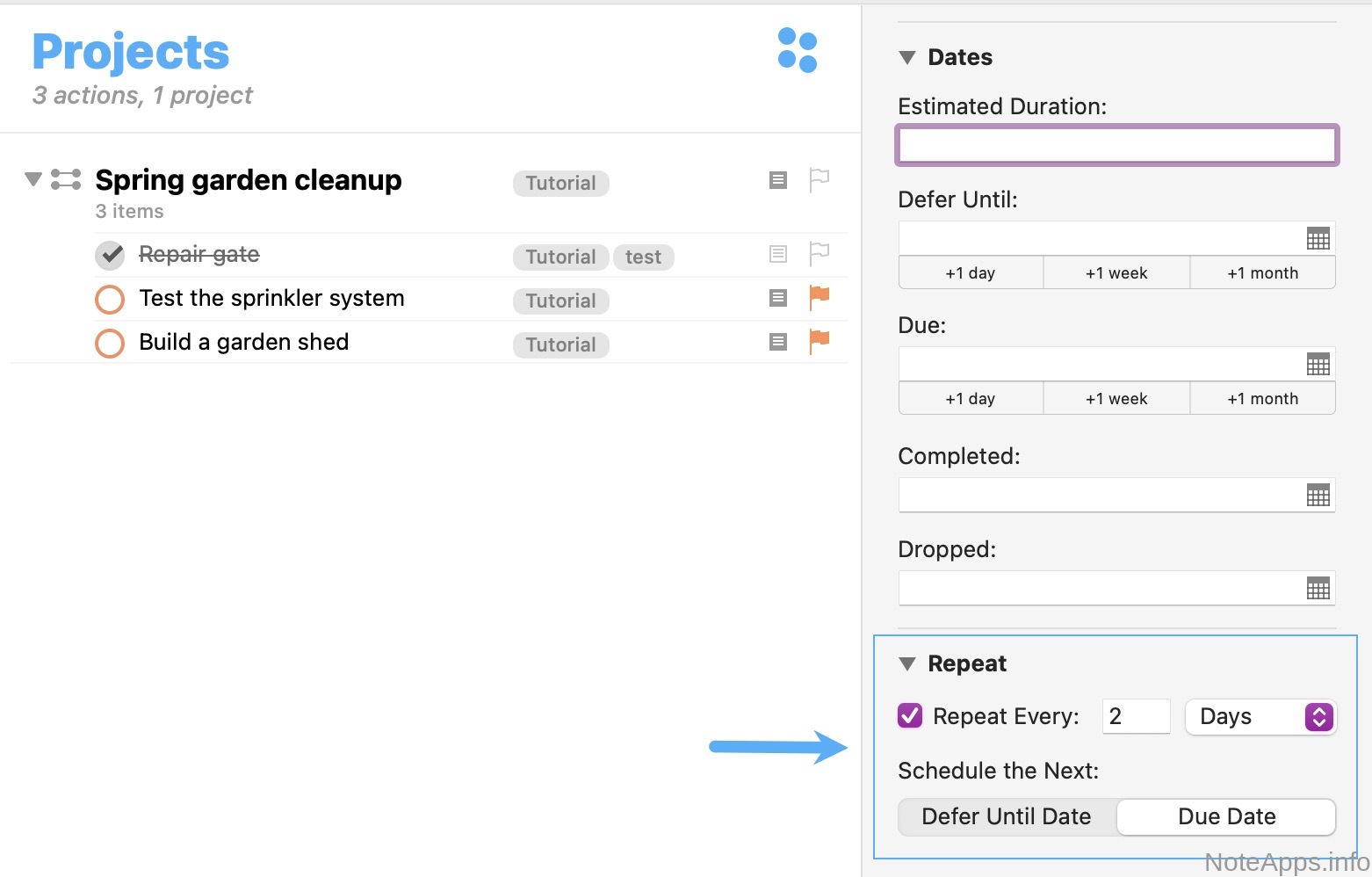The image size is (1372, 877).
Task: Click the test tag on Repair gate
Action: (x=643, y=257)
